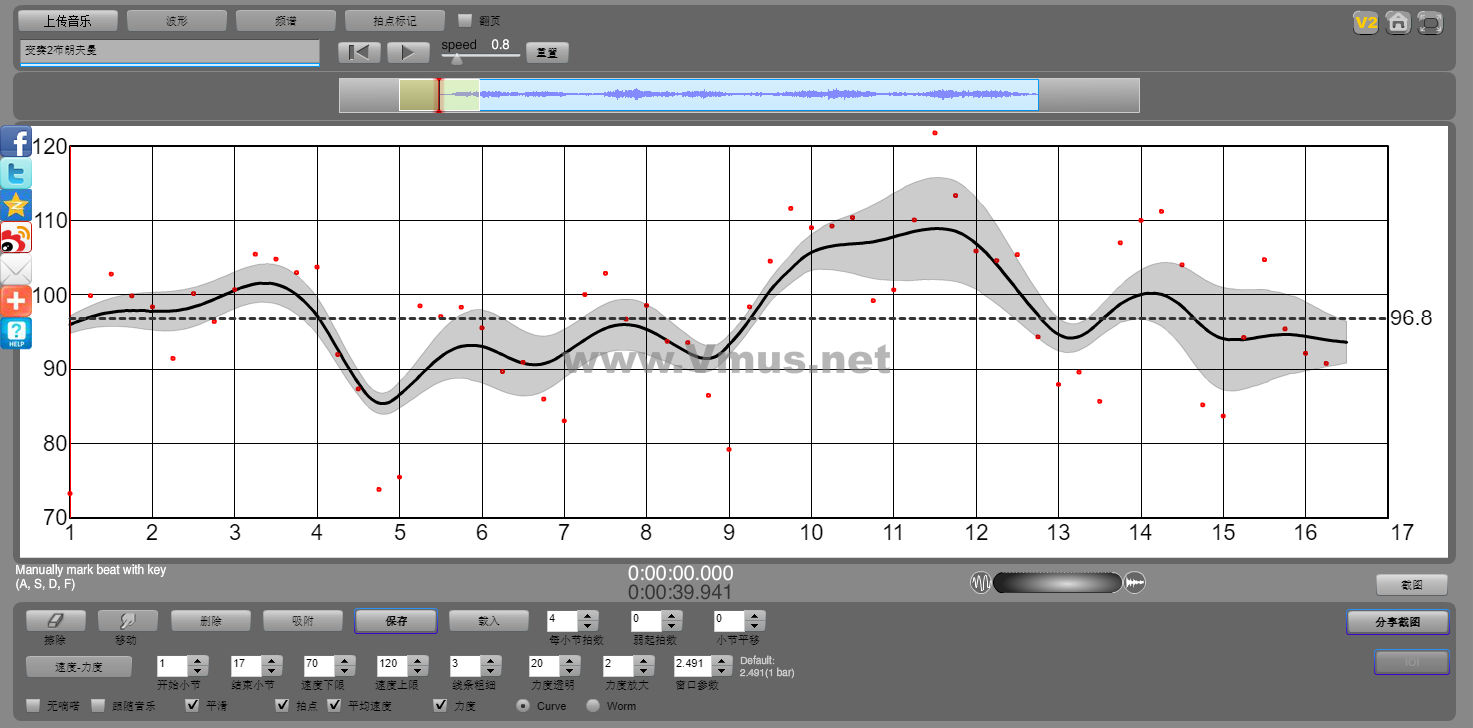Decrease the 速度下限 tempo lower limit
The width and height of the screenshot is (1473, 728).
pos(344,670)
